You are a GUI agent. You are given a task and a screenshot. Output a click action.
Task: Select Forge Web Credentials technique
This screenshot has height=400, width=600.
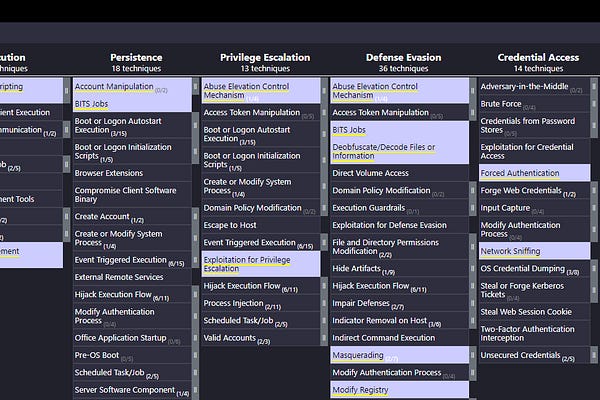pyautogui.click(x=534, y=191)
